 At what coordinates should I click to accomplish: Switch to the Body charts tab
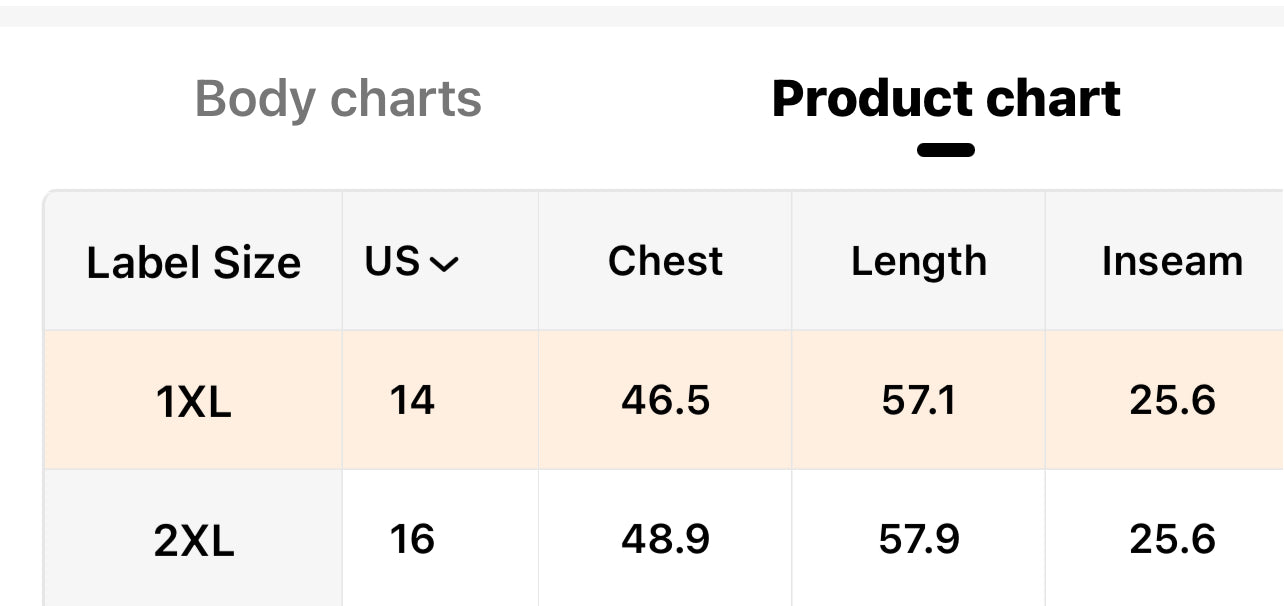[338, 99]
